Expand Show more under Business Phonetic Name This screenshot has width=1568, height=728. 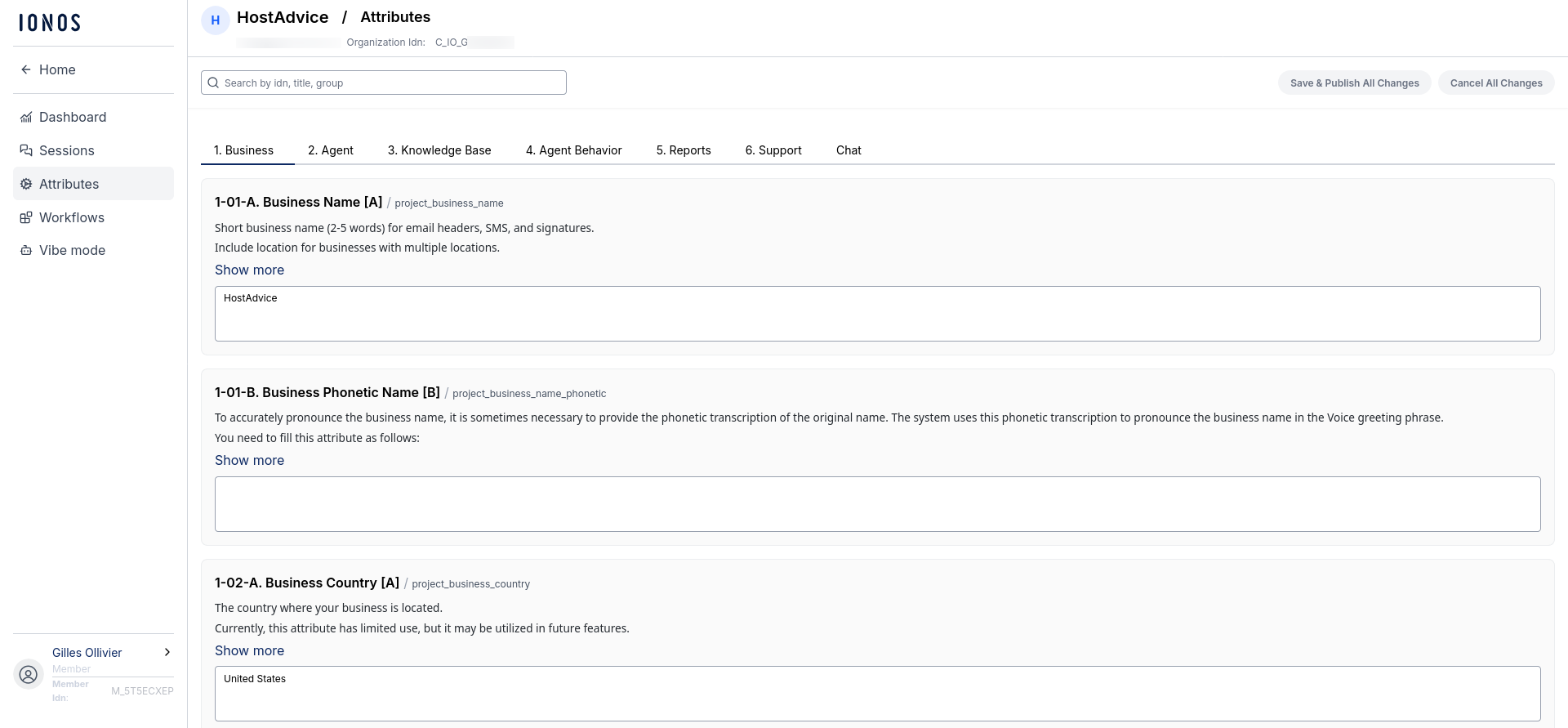249,460
